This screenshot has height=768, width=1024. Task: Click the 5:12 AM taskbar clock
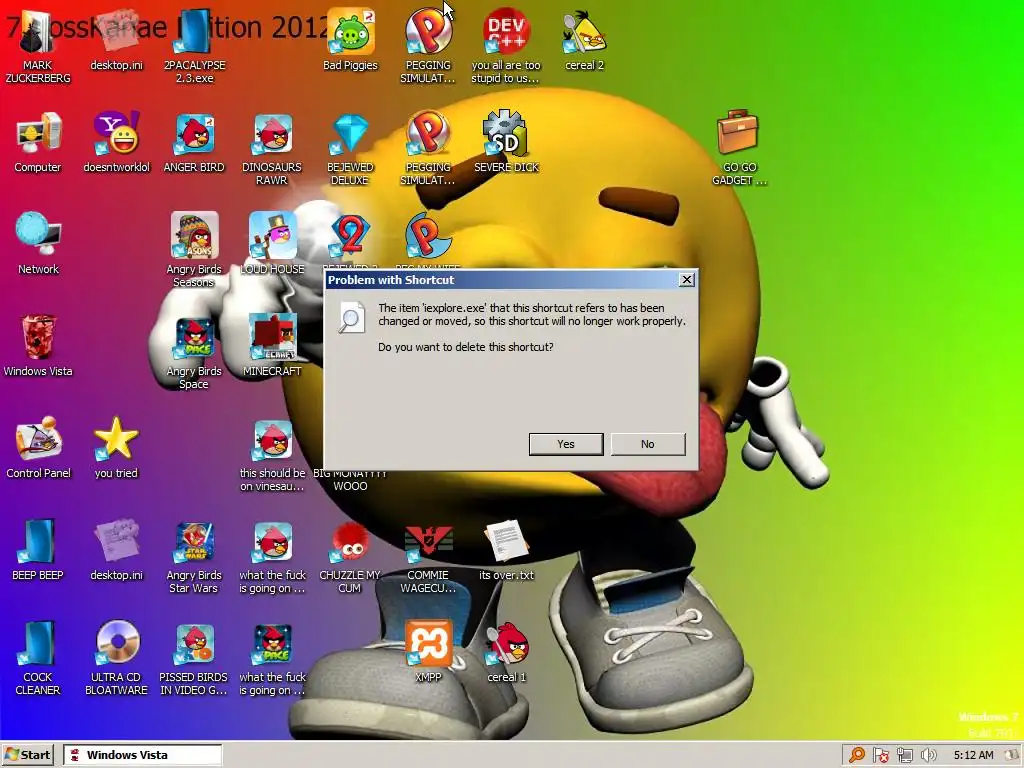click(x=973, y=756)
